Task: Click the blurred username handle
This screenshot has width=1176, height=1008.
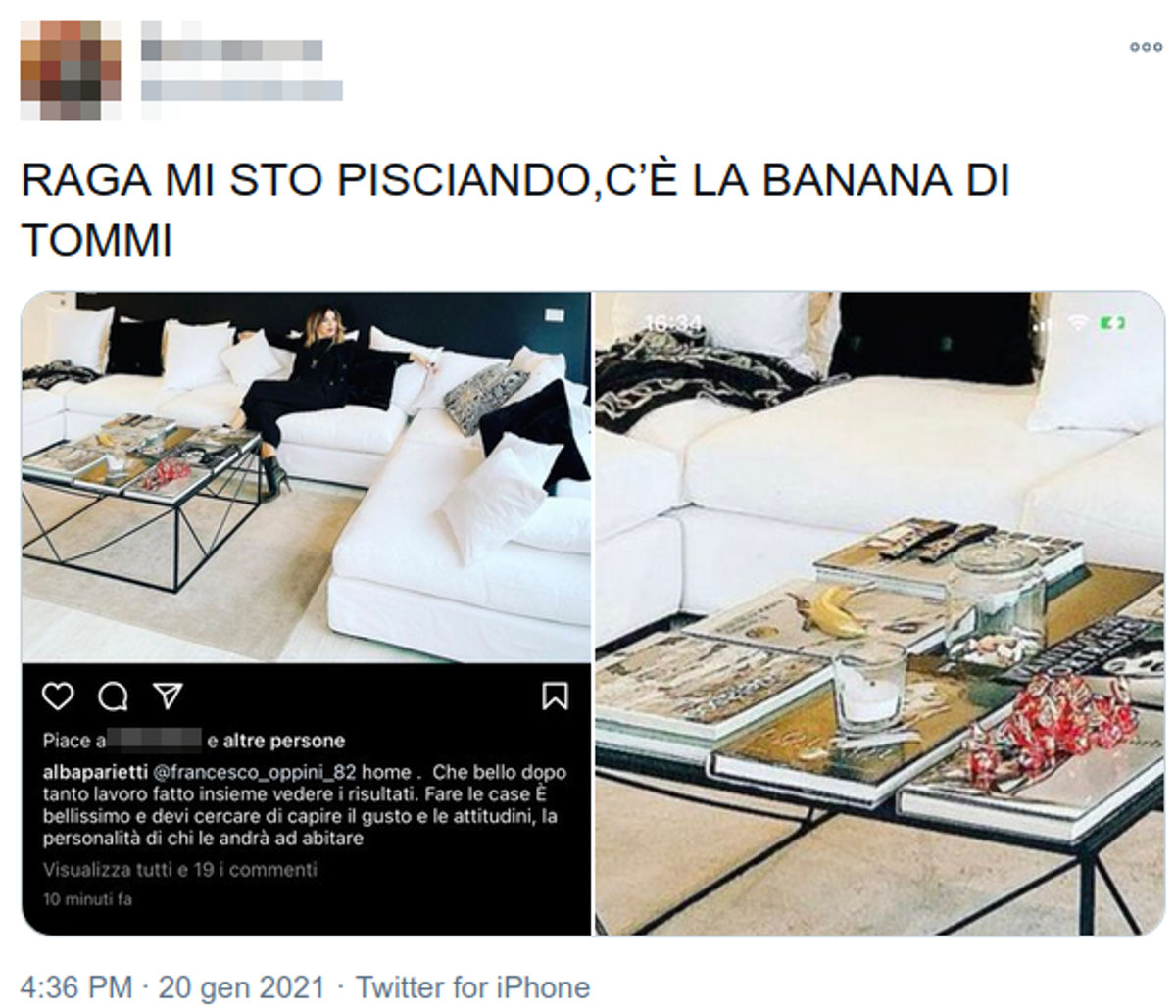Action: 242,90
